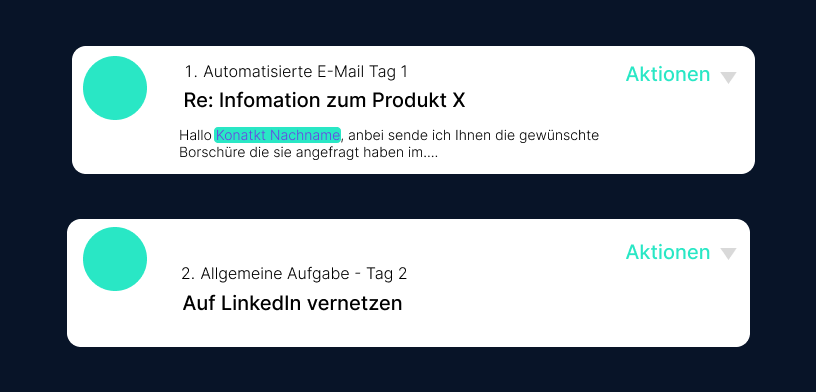Select the label 1. Automatisierte E-Mail Tag 1
816x392 pixels.
(x=296, y=72)
